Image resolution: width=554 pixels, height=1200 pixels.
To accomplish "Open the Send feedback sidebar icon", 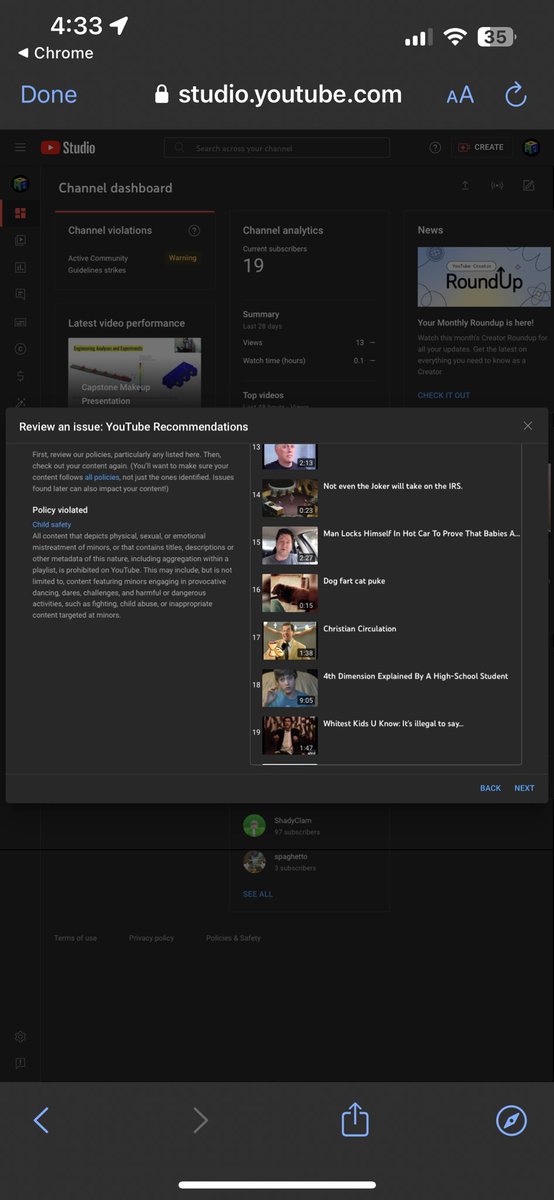I will click(x=20, y=1063).
